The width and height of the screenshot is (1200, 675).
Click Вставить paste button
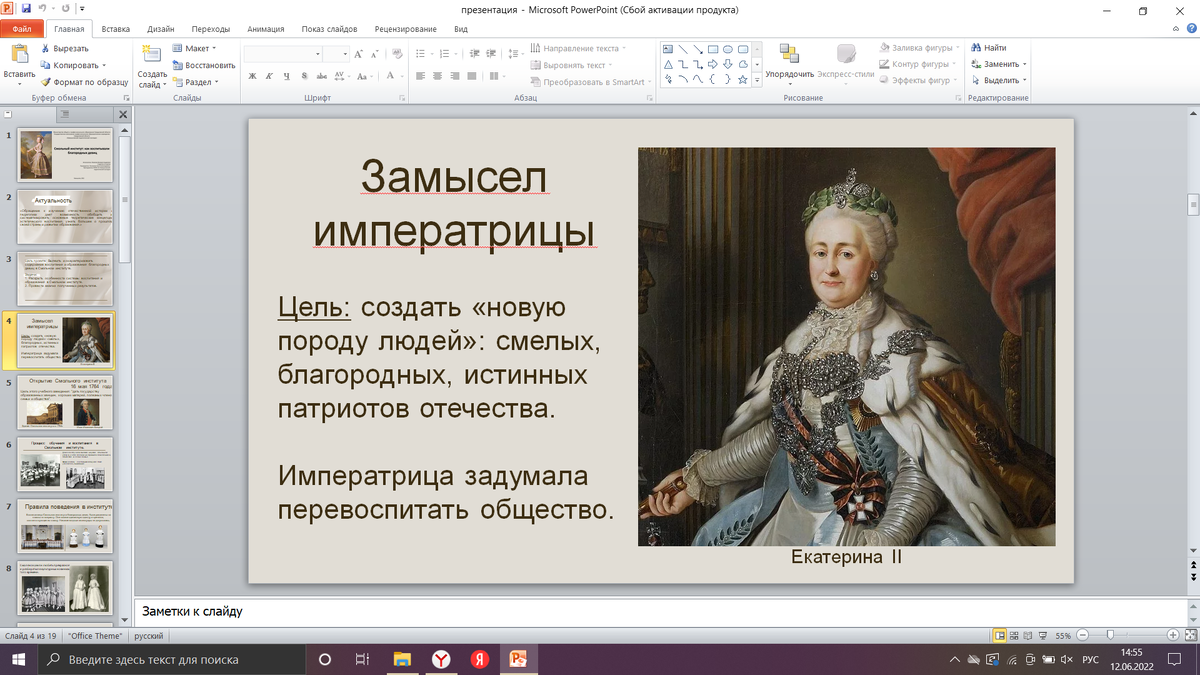(x=19, y=62)
